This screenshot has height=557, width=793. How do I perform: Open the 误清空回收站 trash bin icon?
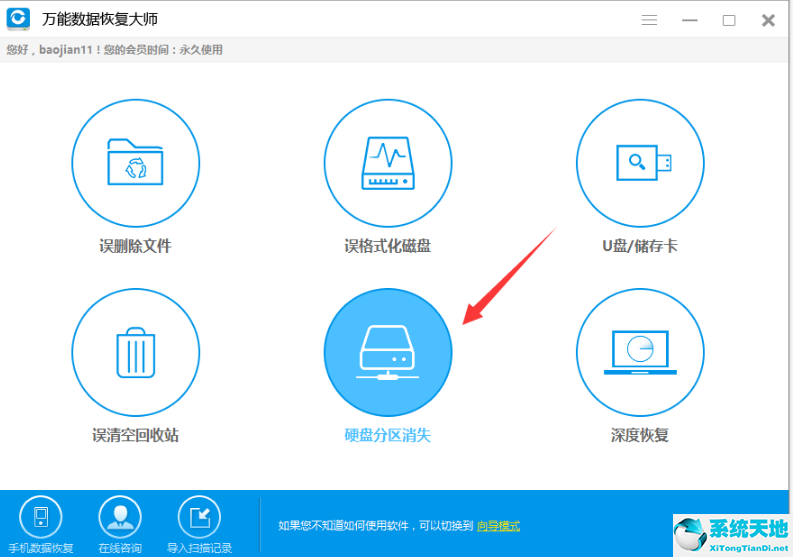click(136, 352)
